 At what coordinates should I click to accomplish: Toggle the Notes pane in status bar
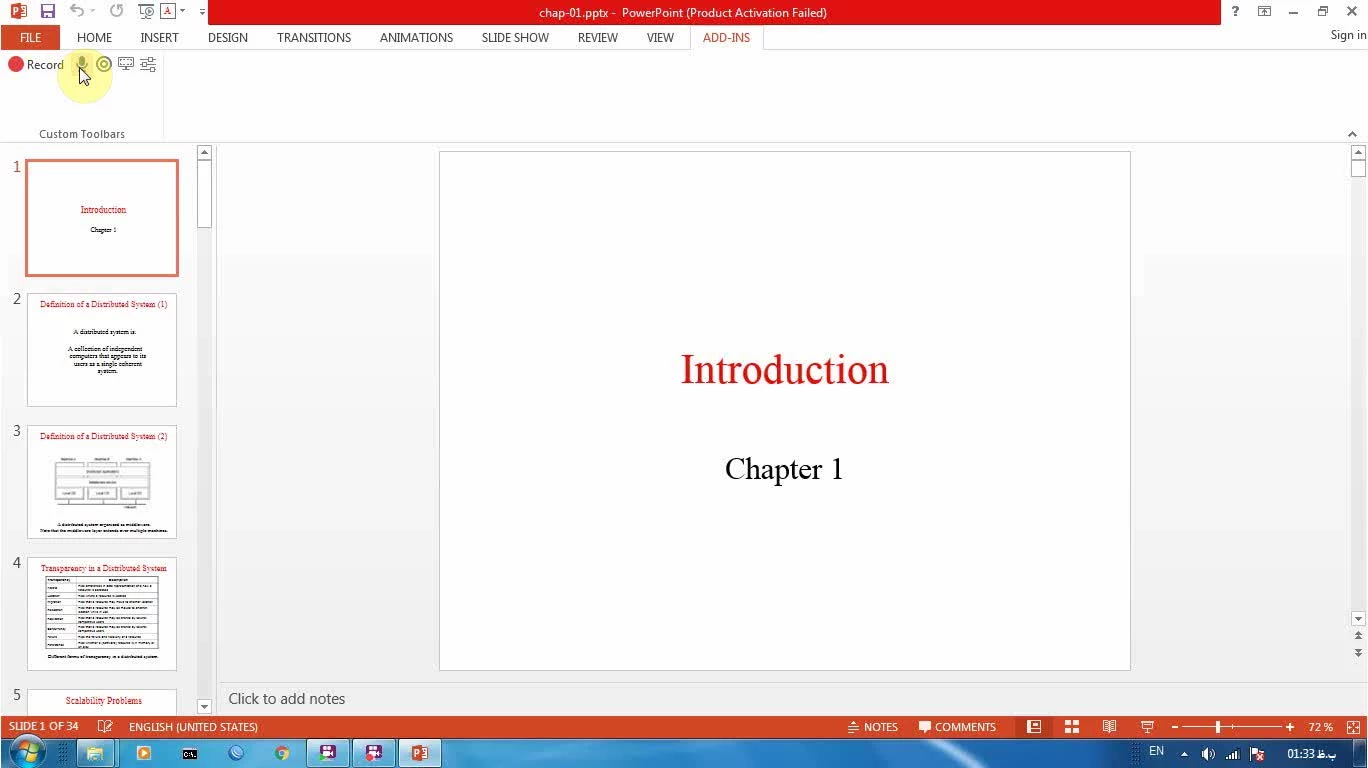pyautogui.click(x=872, y=727)
